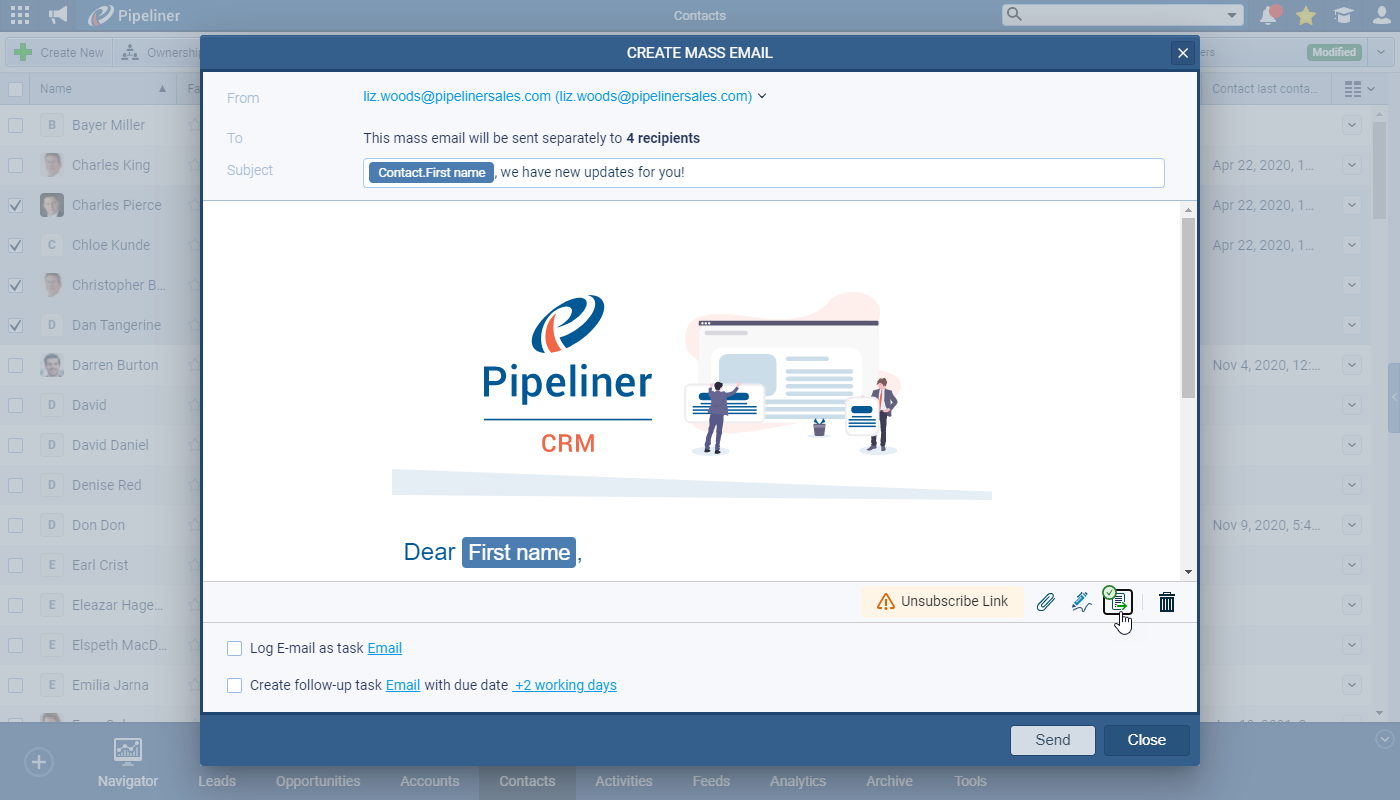Screen dimensions: 1400x800
Task: Click the megaphone announcements icon
Action: pyautogui.click(x=58, y=15)
